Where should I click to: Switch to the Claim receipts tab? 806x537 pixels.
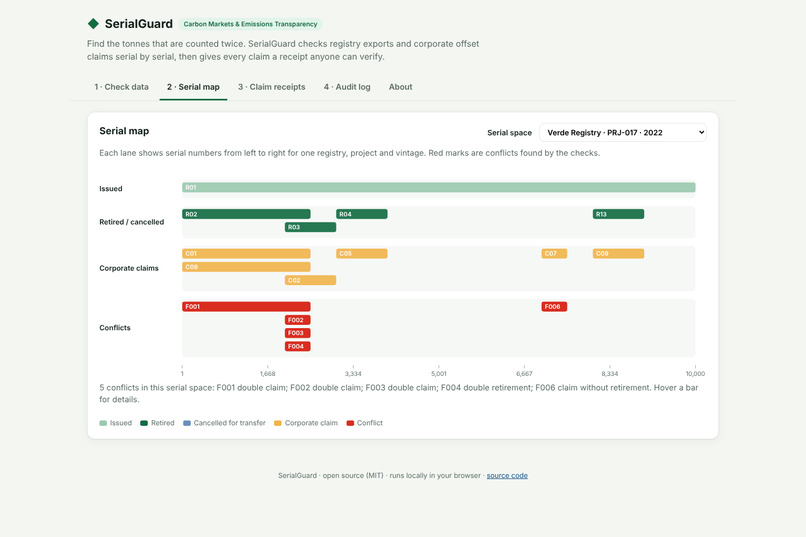coord(271,87)
